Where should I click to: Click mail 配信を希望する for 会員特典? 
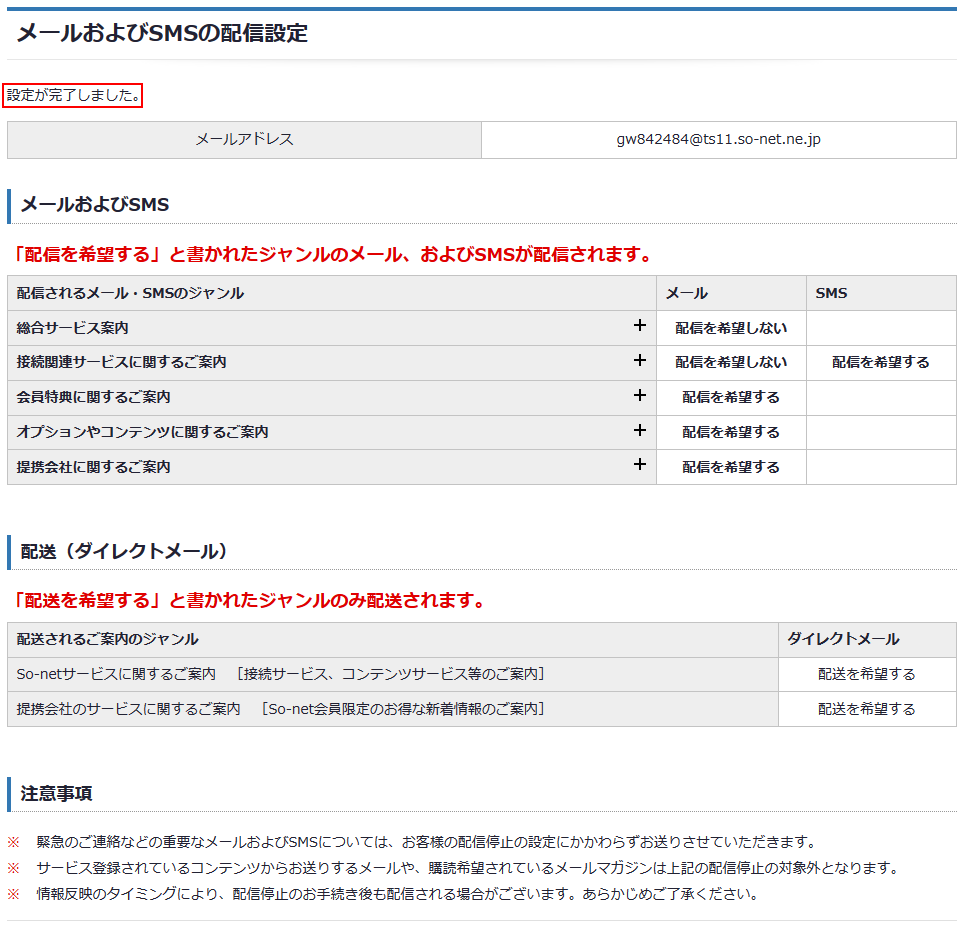[730, 398]
